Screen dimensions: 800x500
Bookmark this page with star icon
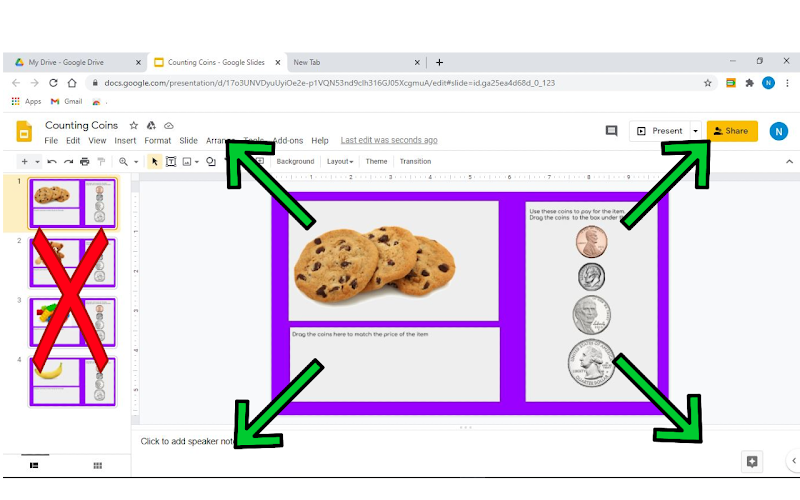point(708,83)
